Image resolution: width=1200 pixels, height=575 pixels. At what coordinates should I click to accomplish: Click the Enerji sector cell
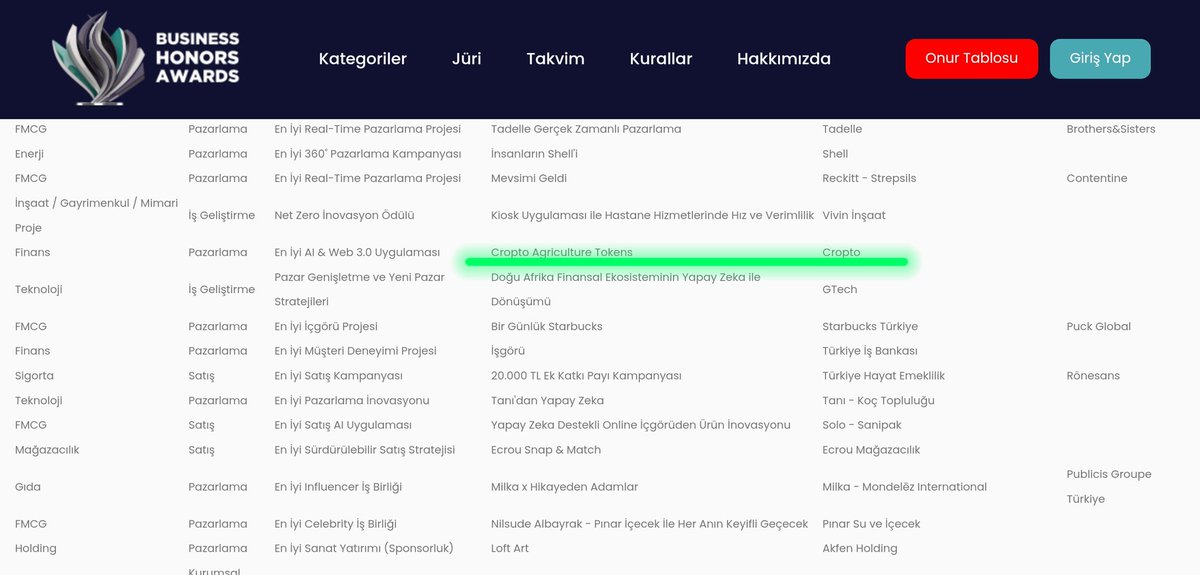(29, 154)
